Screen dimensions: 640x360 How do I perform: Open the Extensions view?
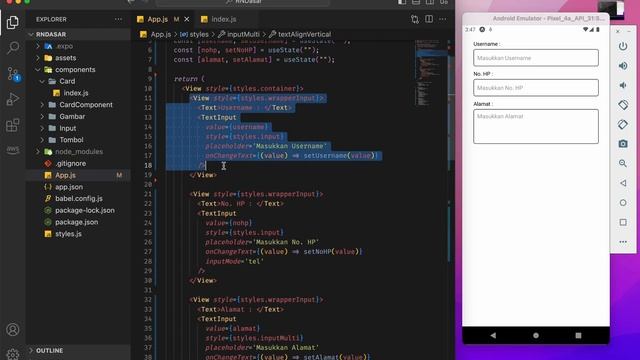tap(13, 125)
